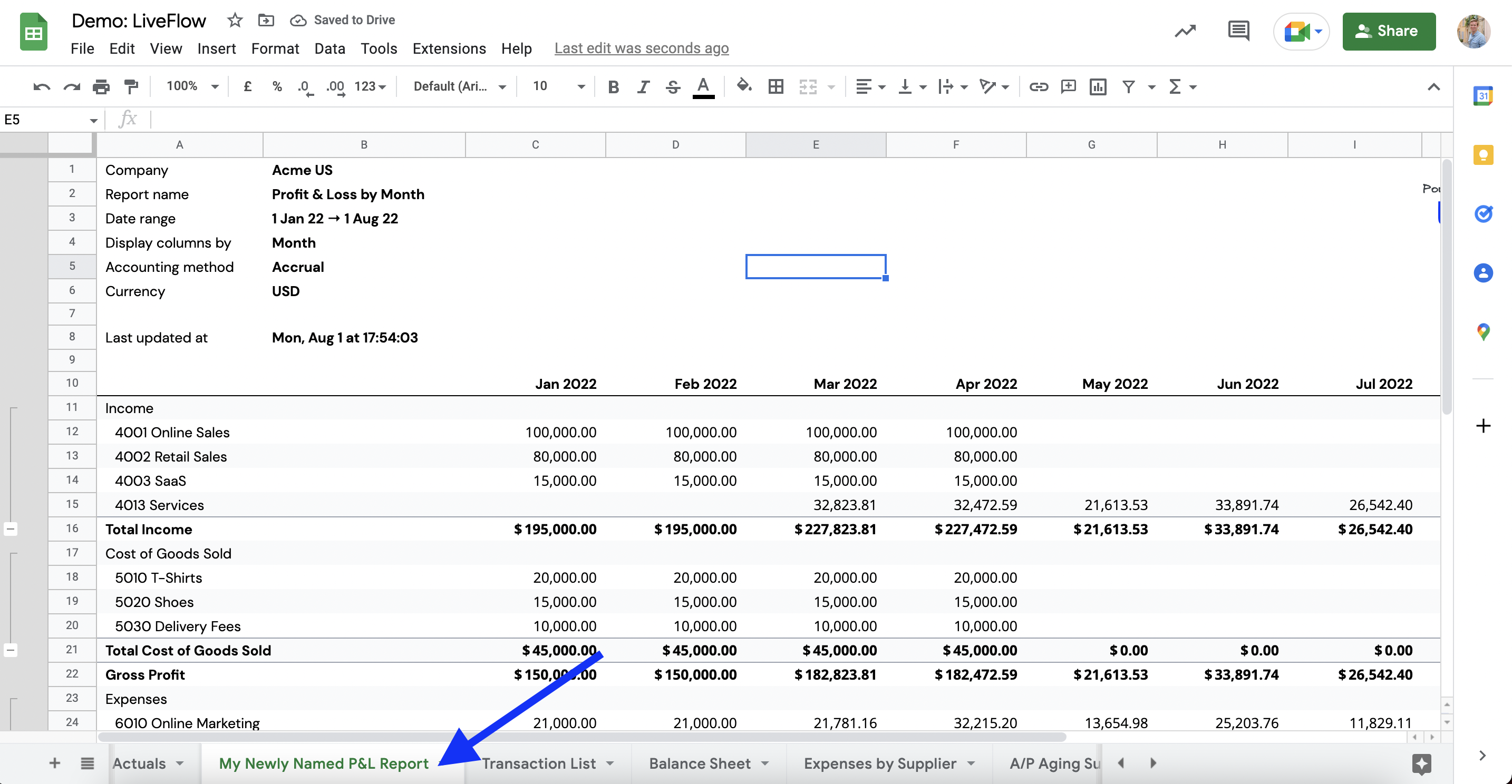The image size is (1512, 784).
Task: Open the vertical align dropdown
Action: point(912,87)
